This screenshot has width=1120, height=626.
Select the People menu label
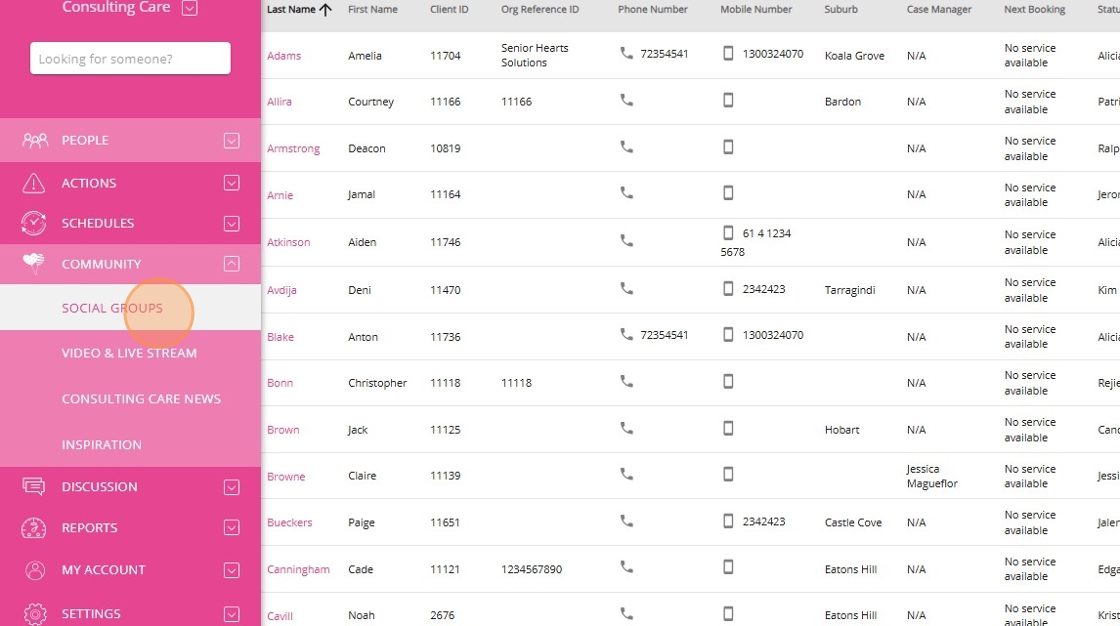click(x=85, y=140)
